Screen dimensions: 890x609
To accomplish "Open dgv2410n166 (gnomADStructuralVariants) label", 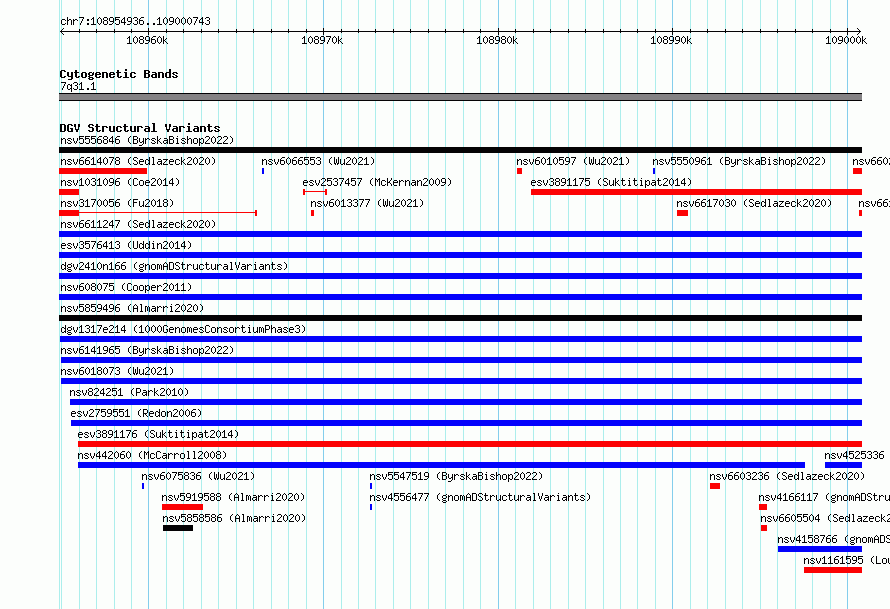I will [174, 266].
